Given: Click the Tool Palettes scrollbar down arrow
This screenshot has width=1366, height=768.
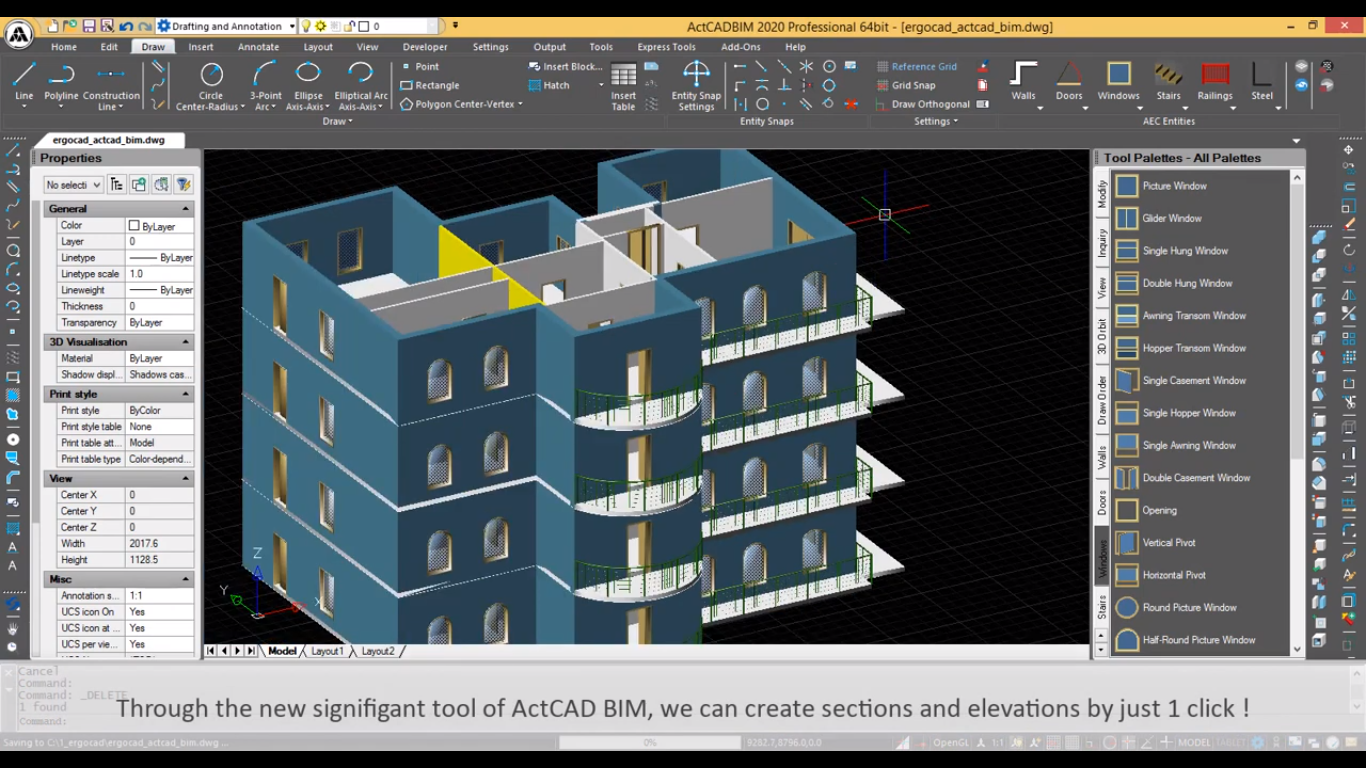Looking at the screenshot, I should (1297, 649).
